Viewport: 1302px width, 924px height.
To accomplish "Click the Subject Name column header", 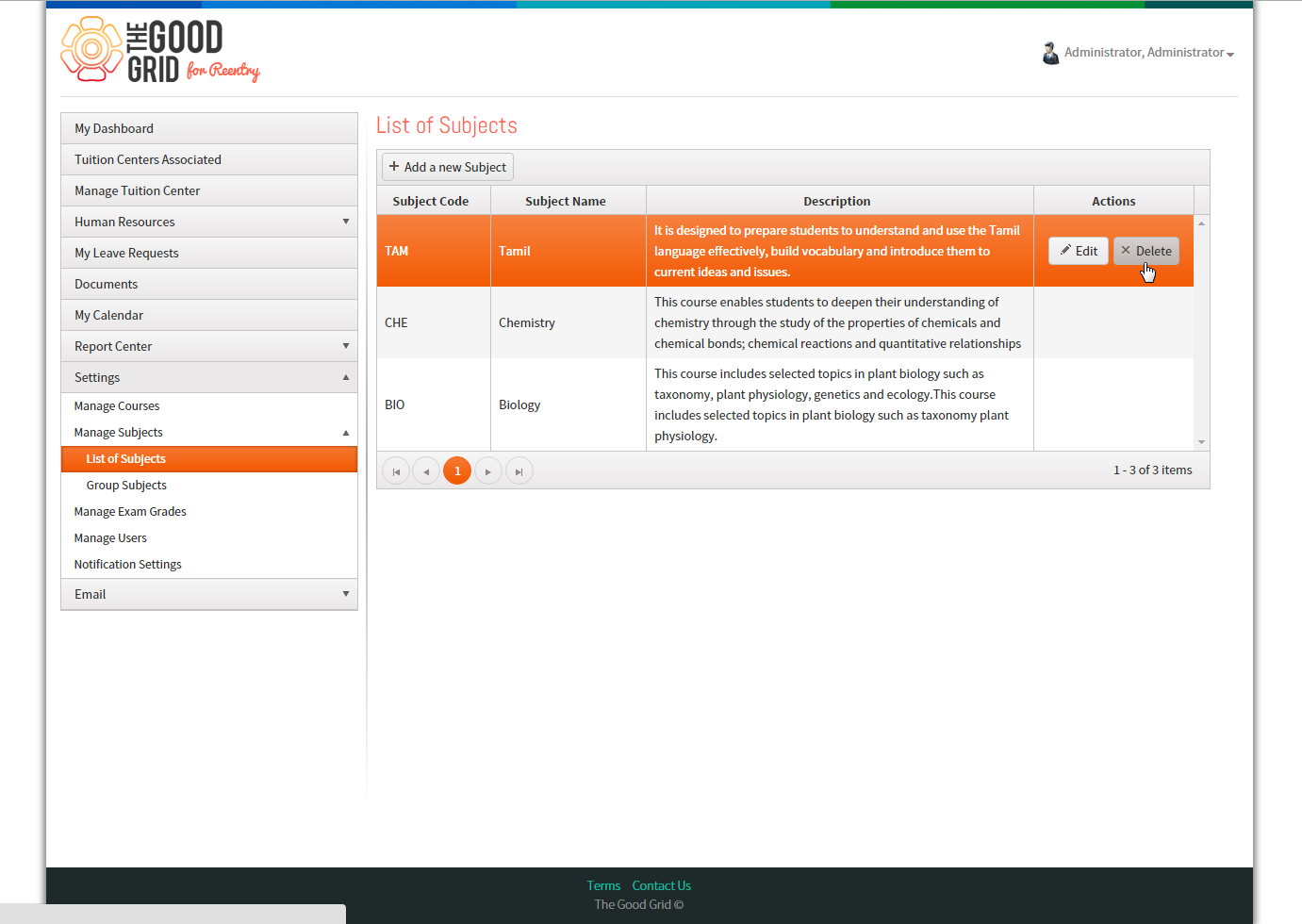I will pos(569,201).
